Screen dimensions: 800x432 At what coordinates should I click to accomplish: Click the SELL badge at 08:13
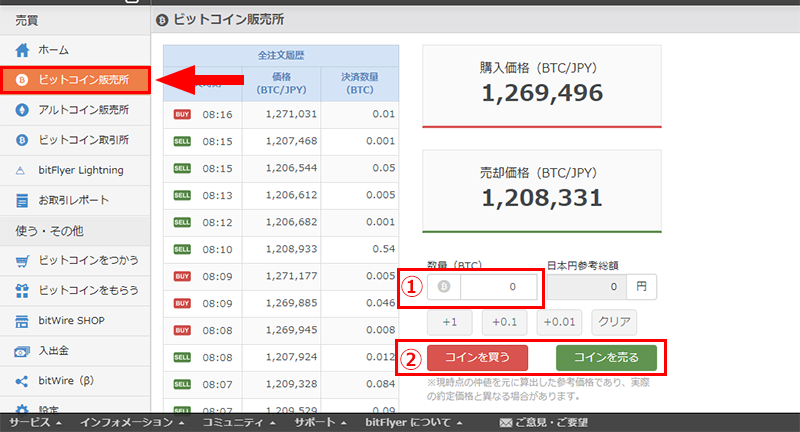[182, 195]
